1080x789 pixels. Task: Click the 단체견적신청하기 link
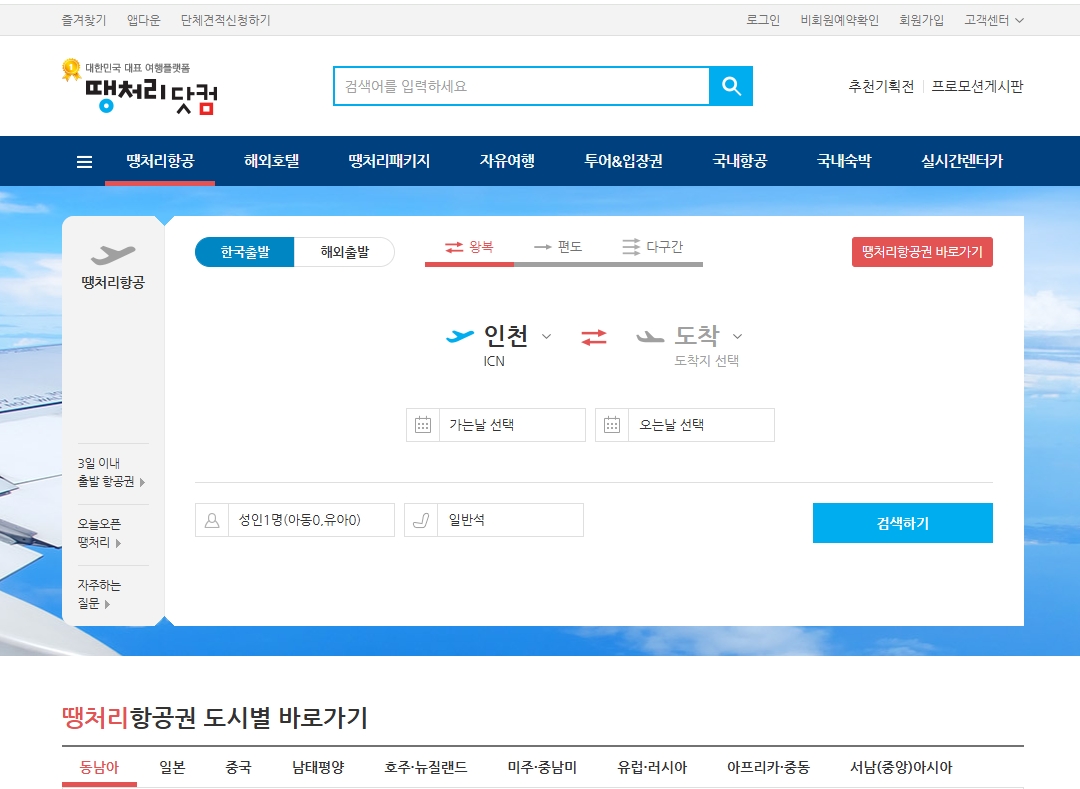[x=225, y=20]
